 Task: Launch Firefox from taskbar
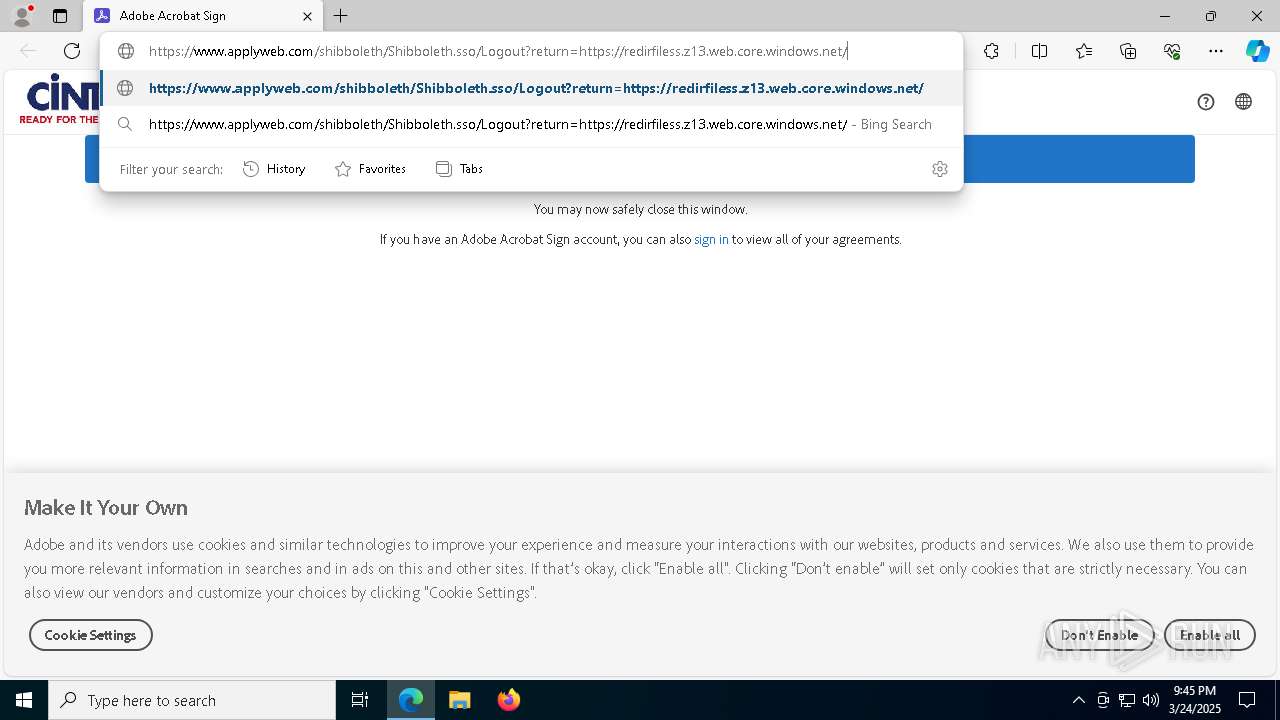point(509,700)
